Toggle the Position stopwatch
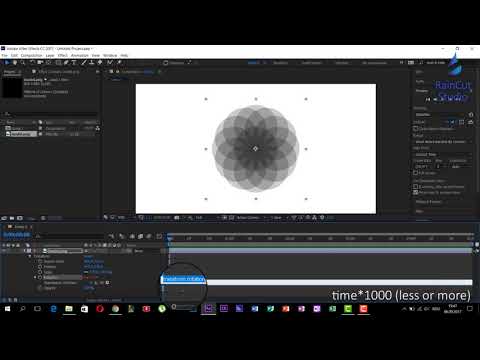This screenshot has height=360, width=480. [40, 267]
